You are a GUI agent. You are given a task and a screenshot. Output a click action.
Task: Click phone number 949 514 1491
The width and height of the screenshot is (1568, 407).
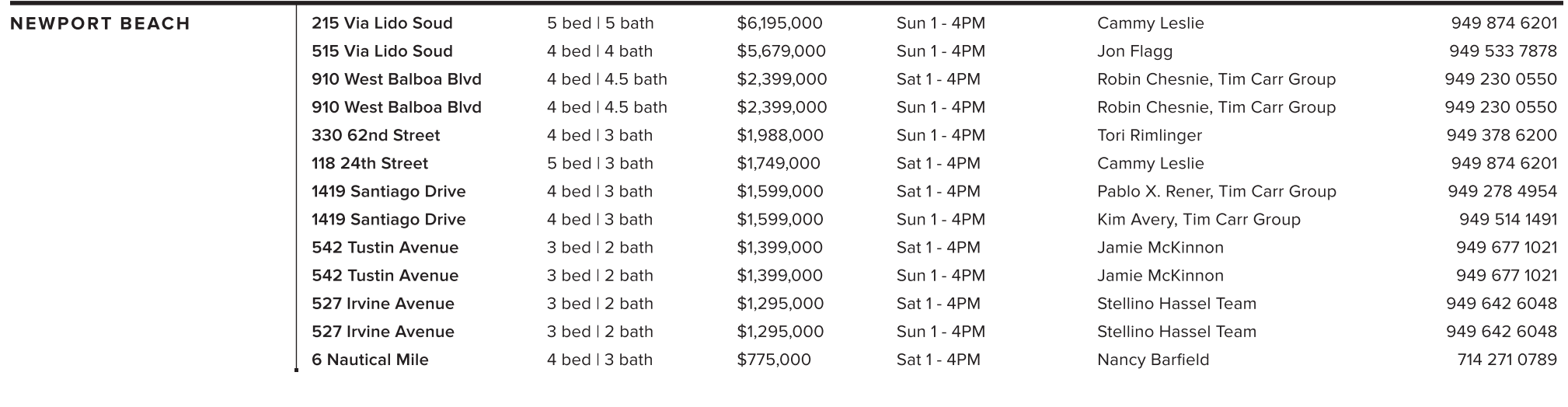coord(1508,219)
